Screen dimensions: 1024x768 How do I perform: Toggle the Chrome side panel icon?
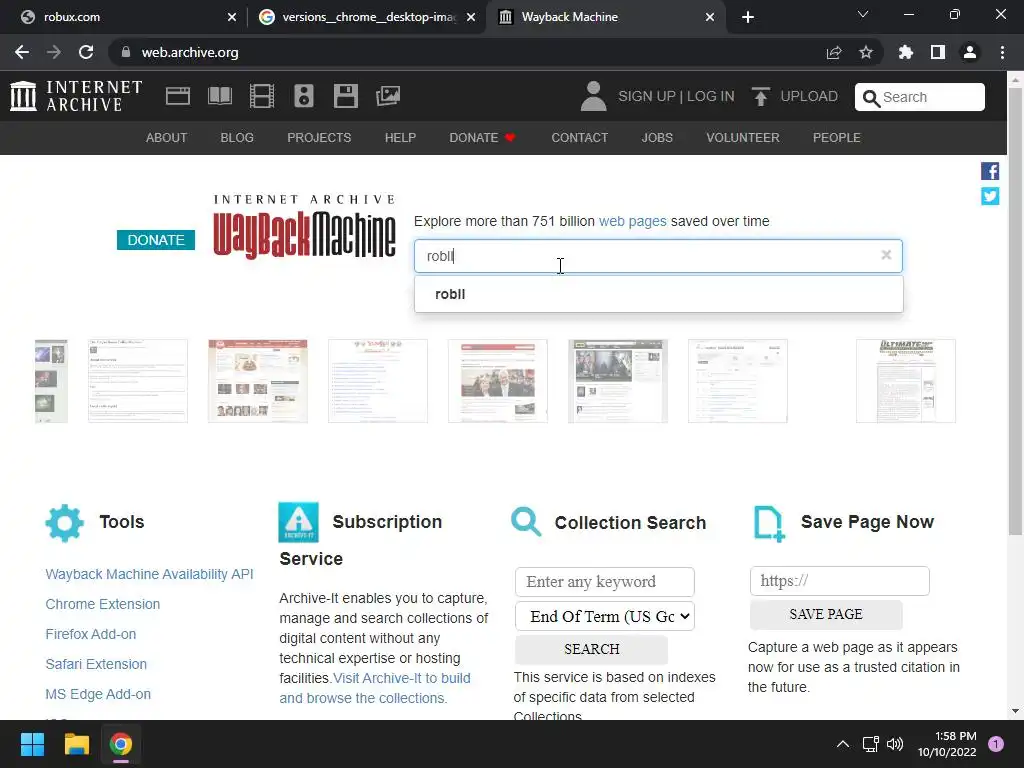pos(938,52)
